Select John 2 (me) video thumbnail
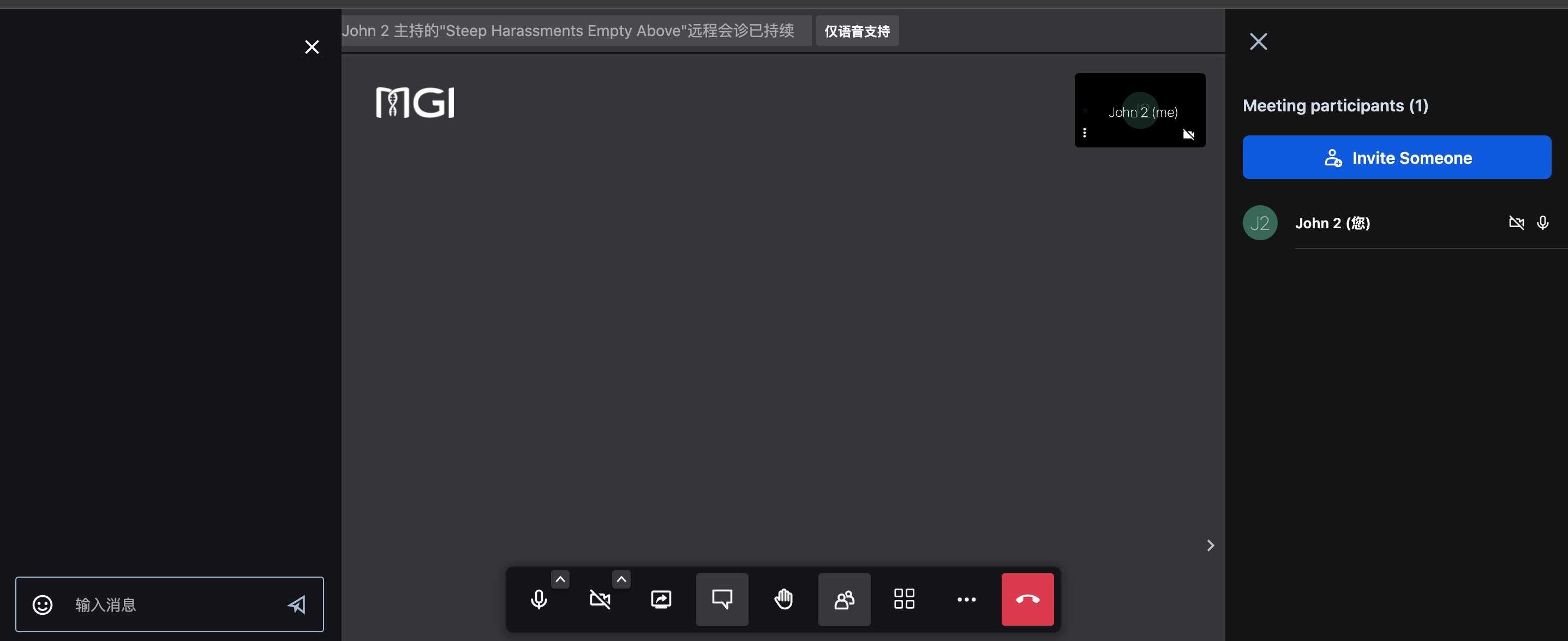Screen dimensions: 1568x641 1140,110
